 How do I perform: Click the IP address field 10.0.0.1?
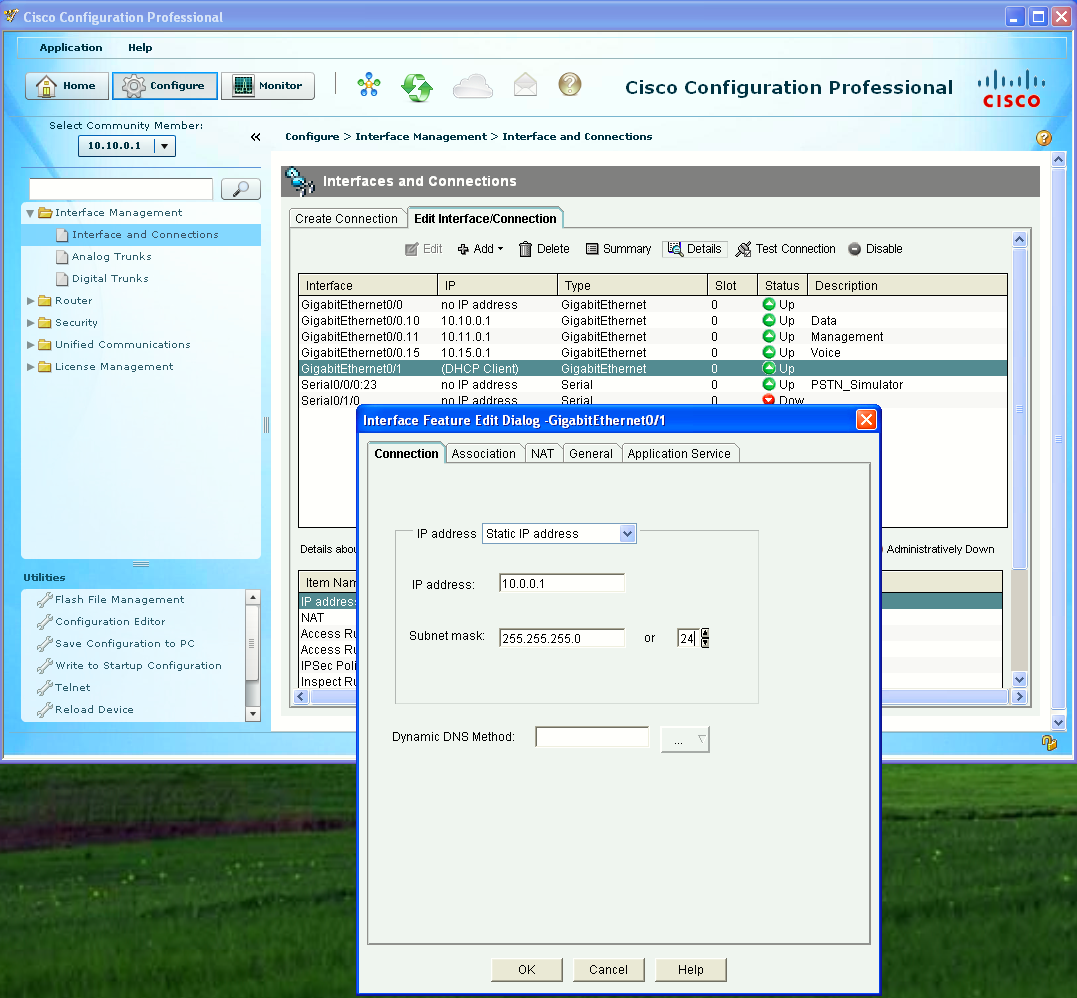(562, 584)
